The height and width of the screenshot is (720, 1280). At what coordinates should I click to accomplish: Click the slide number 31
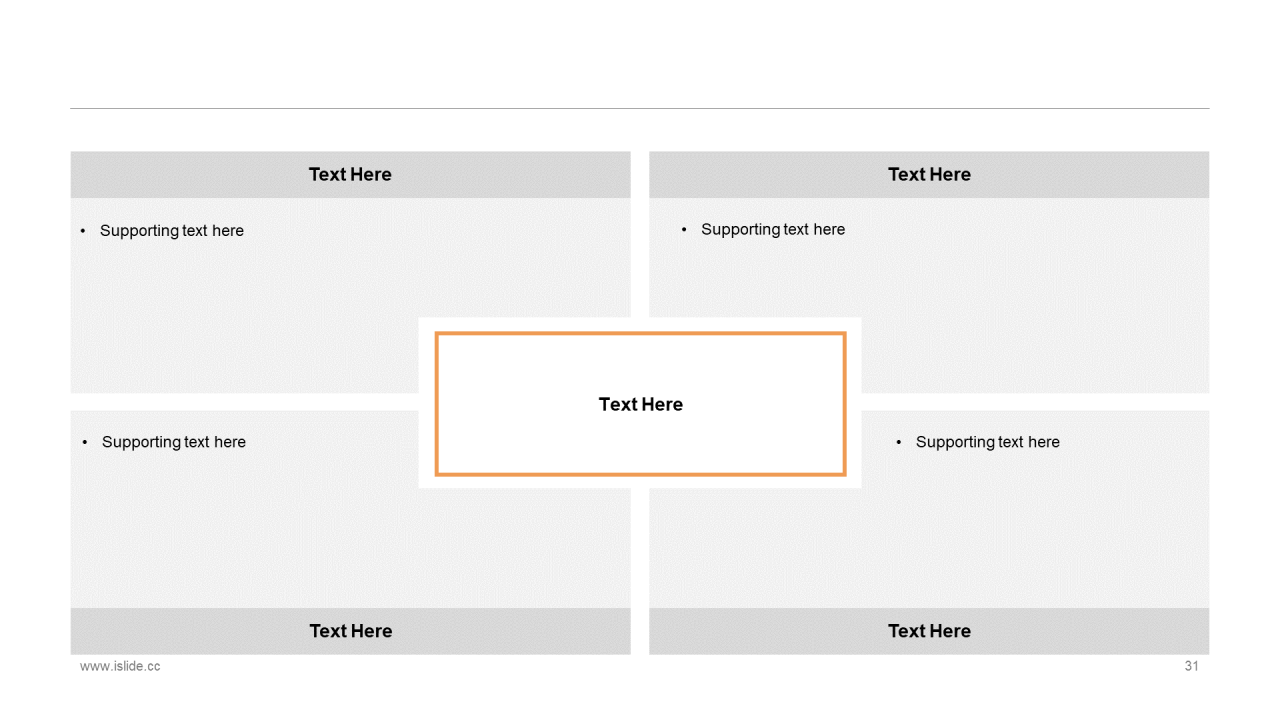1191,666
